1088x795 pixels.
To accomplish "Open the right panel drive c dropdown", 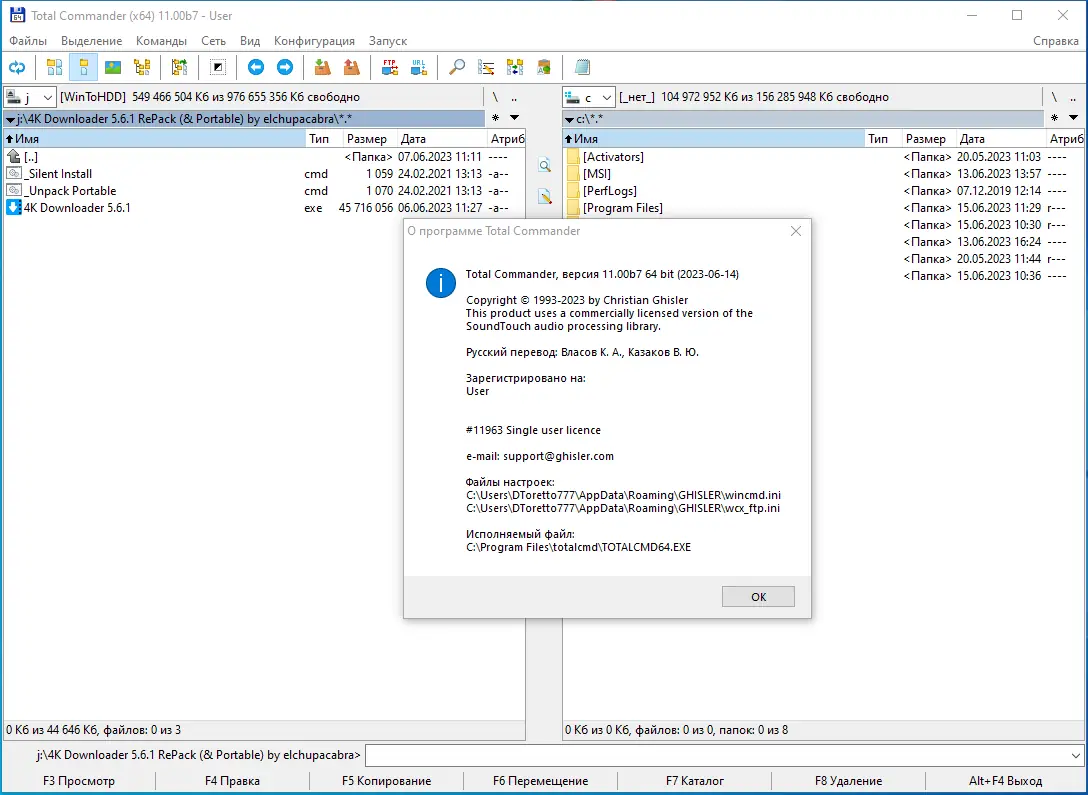I will point(588,97).
